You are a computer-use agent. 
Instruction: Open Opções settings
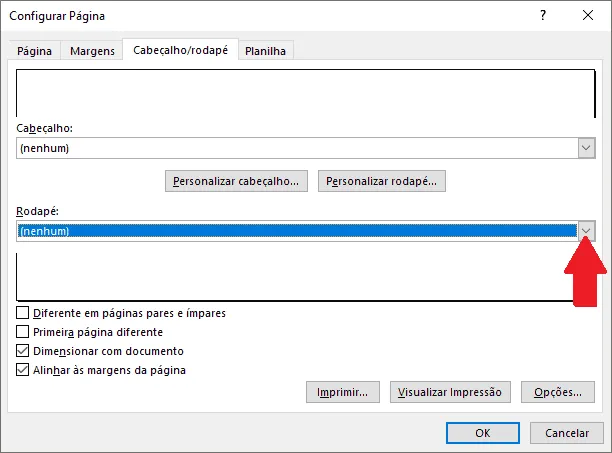[x=558, y=392]
